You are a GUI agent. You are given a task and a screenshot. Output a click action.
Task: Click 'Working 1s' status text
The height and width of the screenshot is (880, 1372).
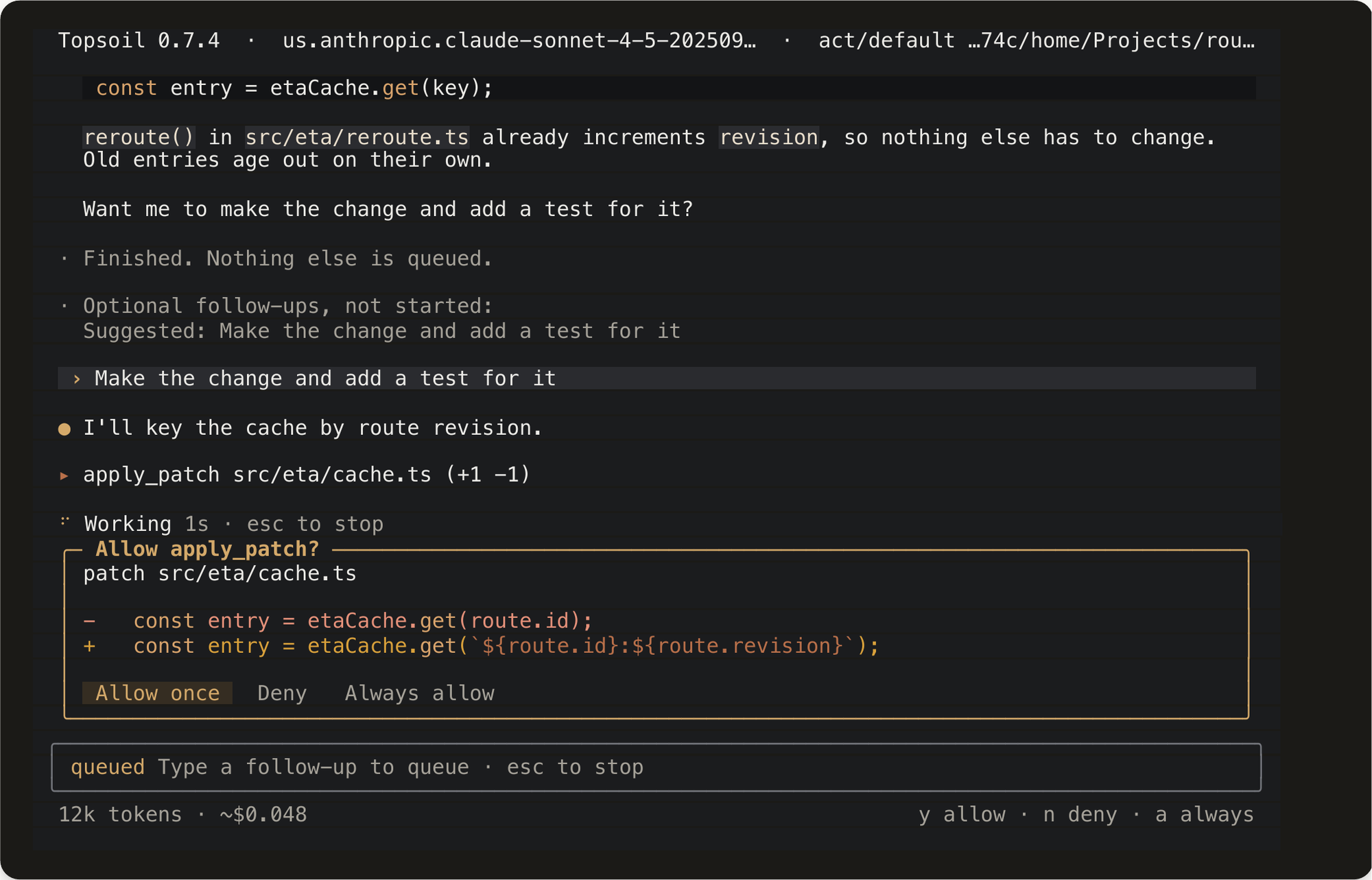click(146, 524)
